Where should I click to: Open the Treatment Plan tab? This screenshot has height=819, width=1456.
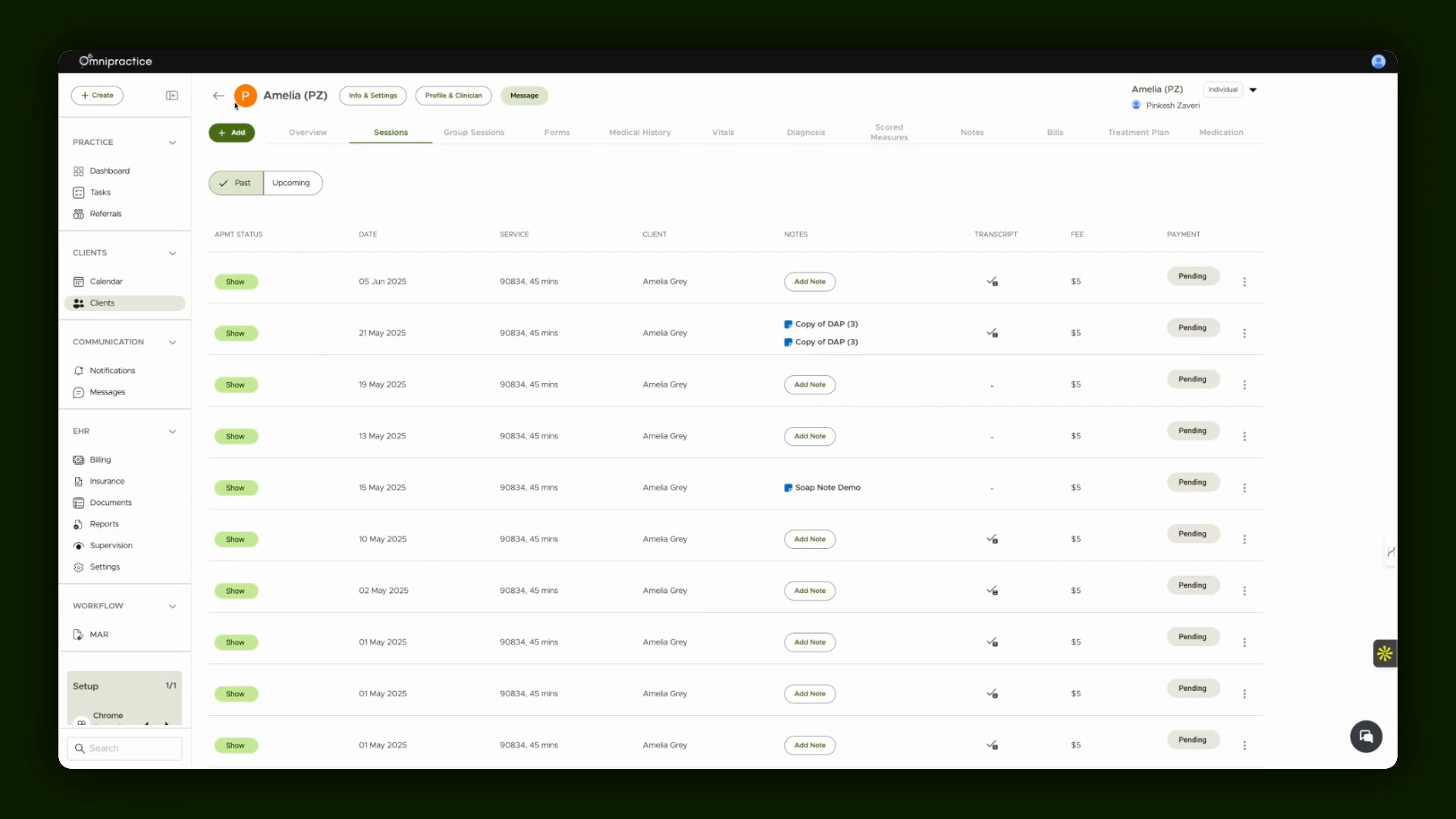click(x=1137, y=132)
